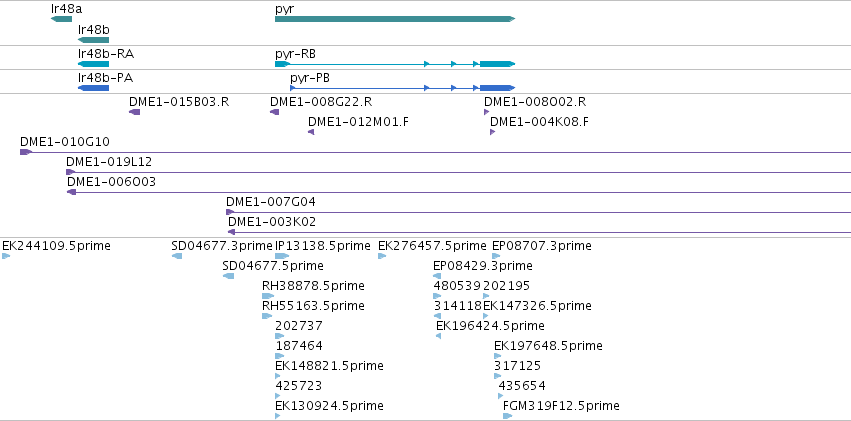
Task: Click the IP13138.5prime EST glyph
Action: click(282, 256)
